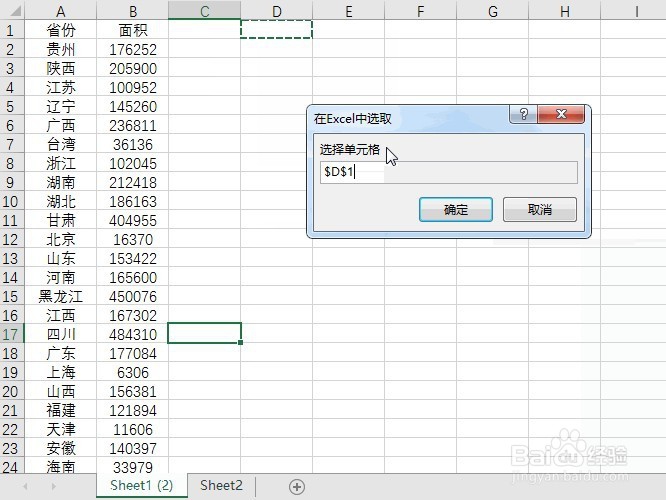This screenshot has height=500, width=666.
Task: Click the 取消 button in the dialog
Action: coord(539,209)
